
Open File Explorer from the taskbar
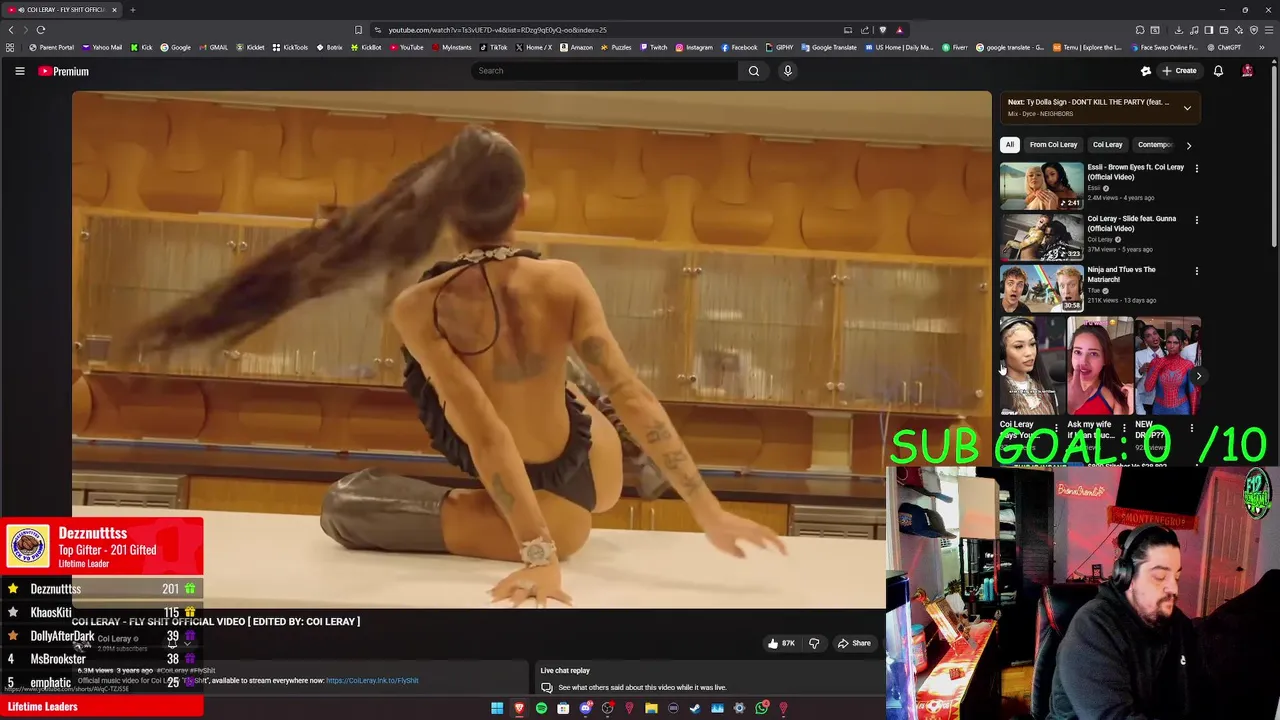click(x=651, y=708)
